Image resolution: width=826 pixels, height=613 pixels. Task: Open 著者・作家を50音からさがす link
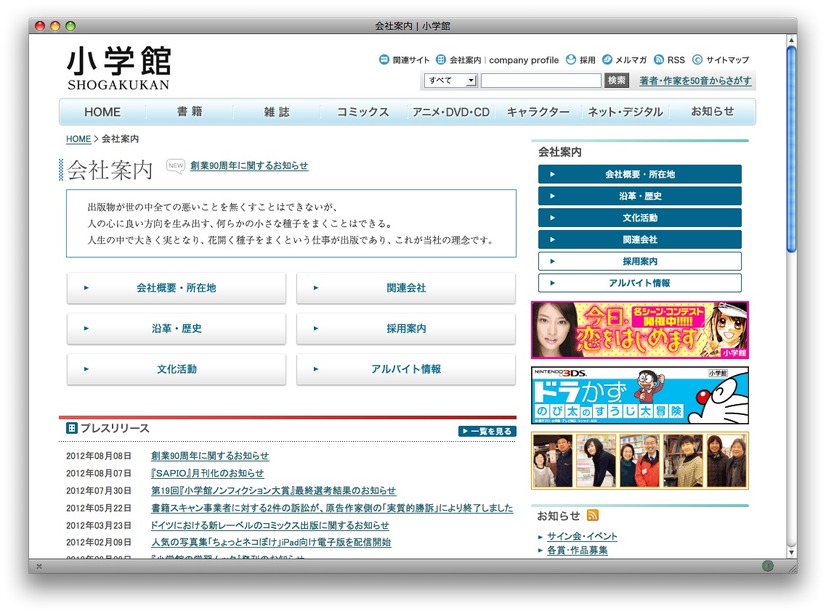pos(695,81)
